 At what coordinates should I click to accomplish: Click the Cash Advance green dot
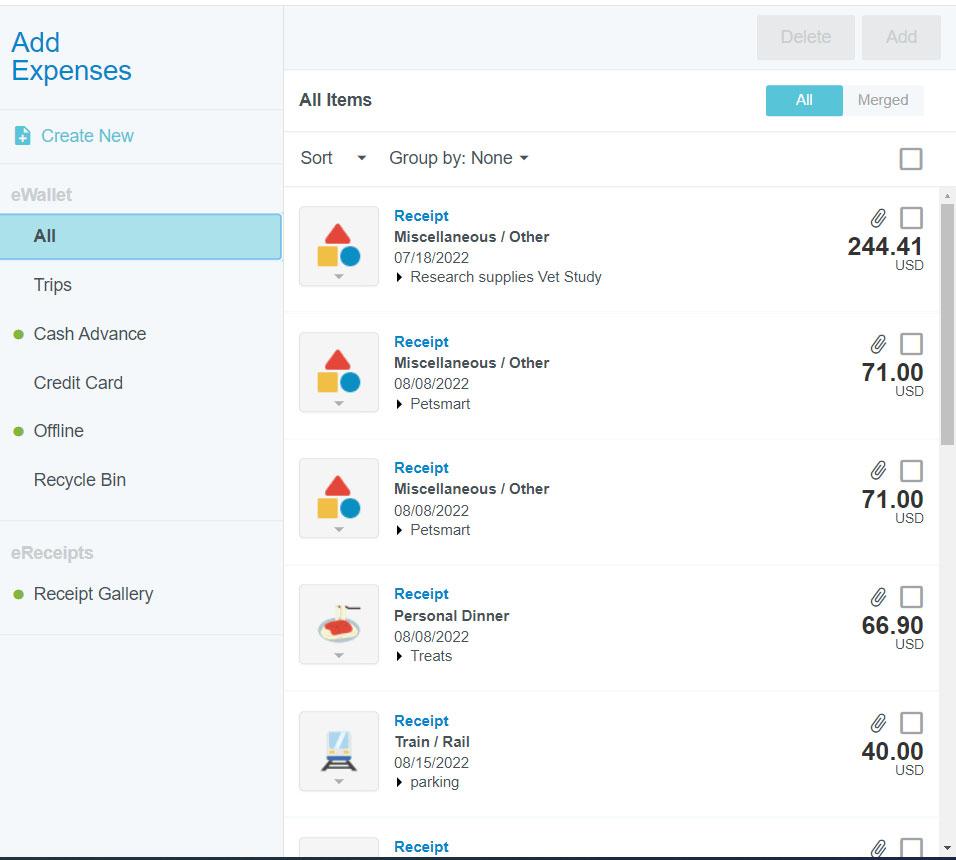18,334
